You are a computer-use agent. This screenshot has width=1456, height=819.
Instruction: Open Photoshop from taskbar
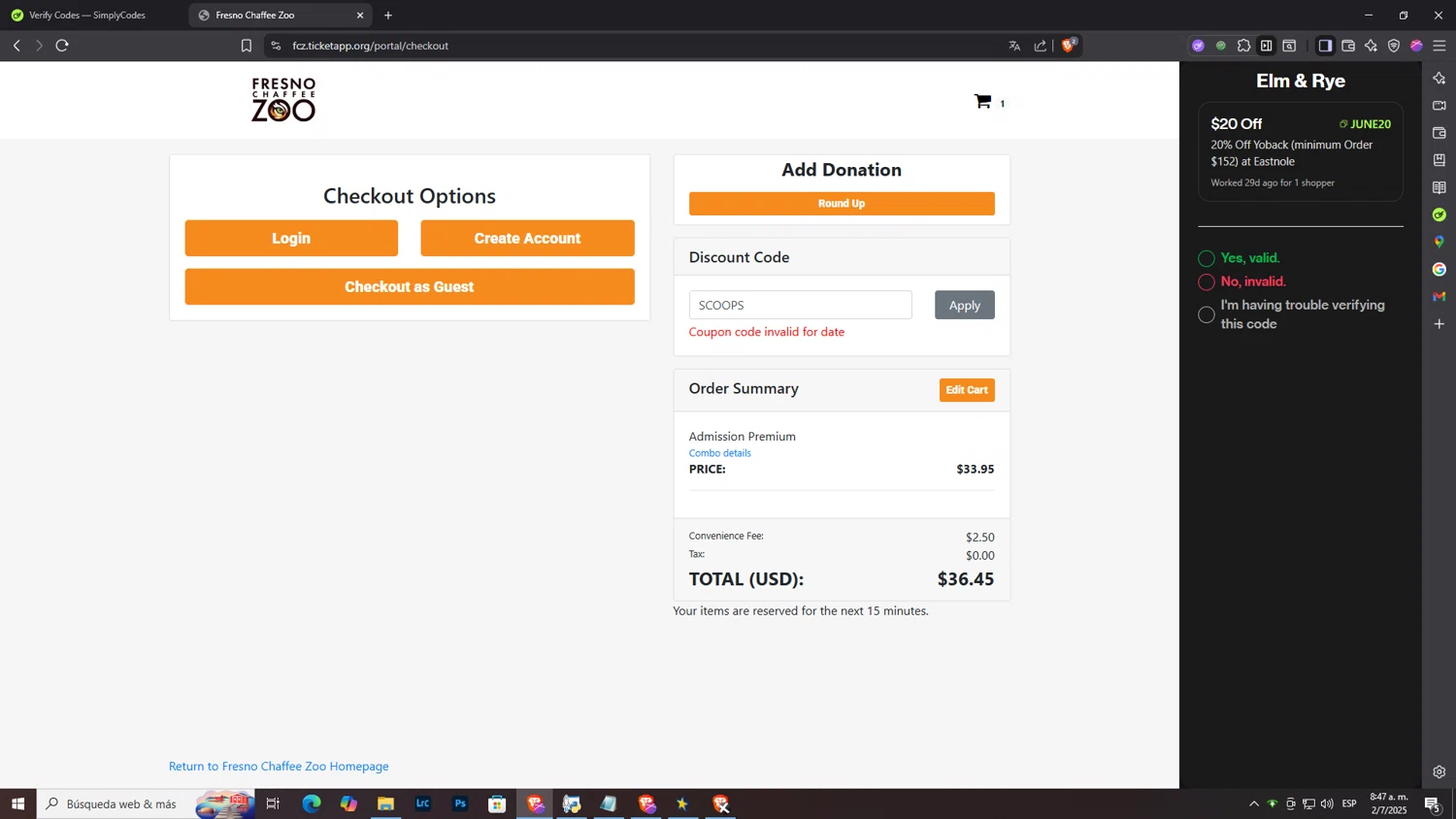point(460,803)
